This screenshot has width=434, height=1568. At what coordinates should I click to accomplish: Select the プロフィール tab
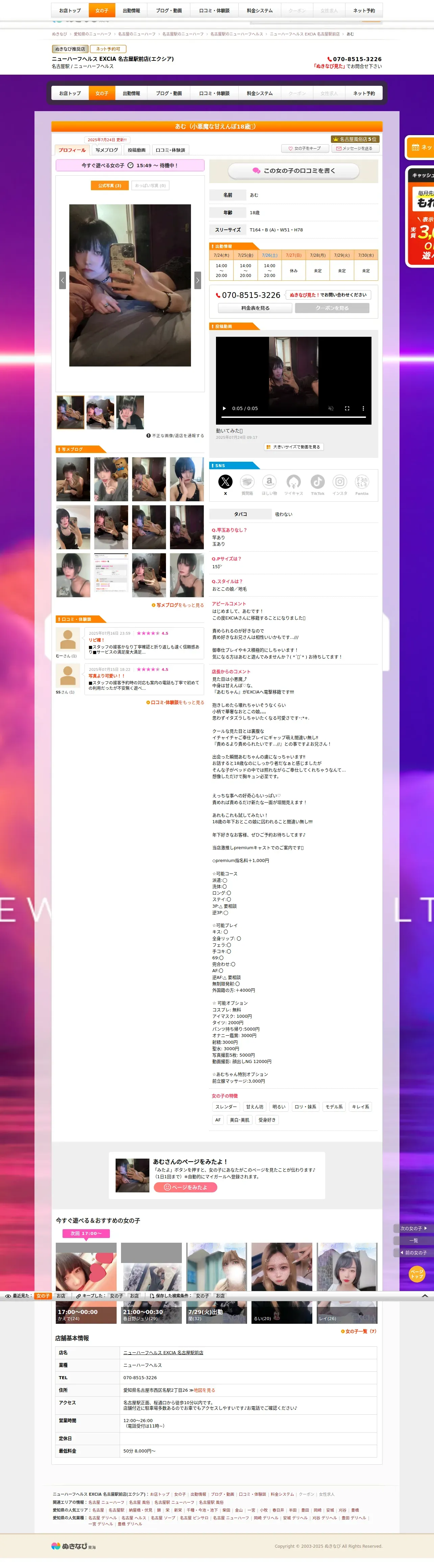pyautogui.click(x=72, y=150)
